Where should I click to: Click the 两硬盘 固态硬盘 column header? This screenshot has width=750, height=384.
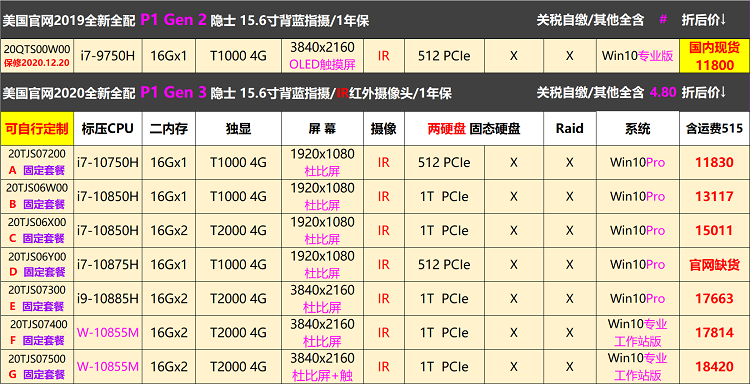474,128
